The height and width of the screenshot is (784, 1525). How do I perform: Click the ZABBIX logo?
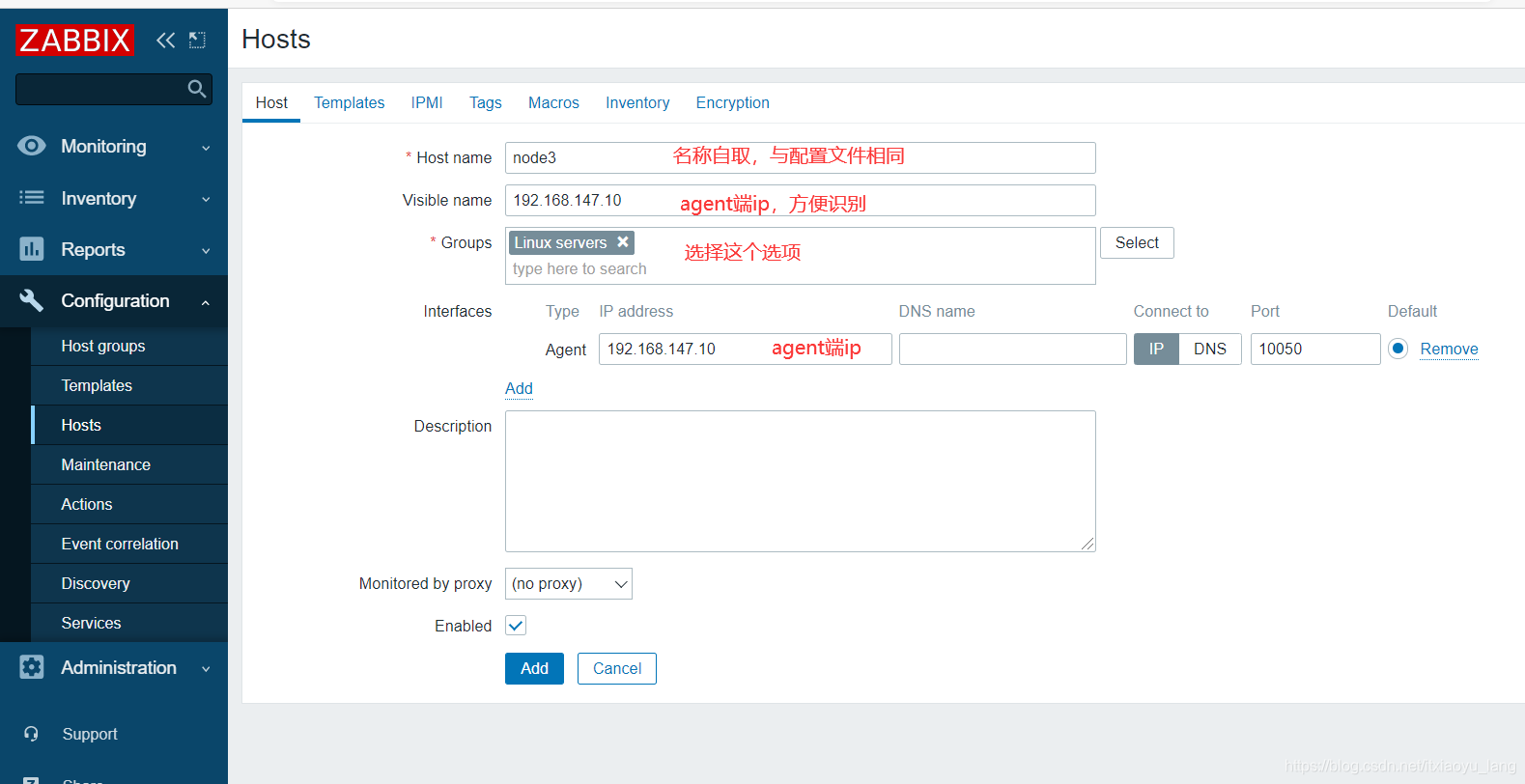click(x=74, y=40)
